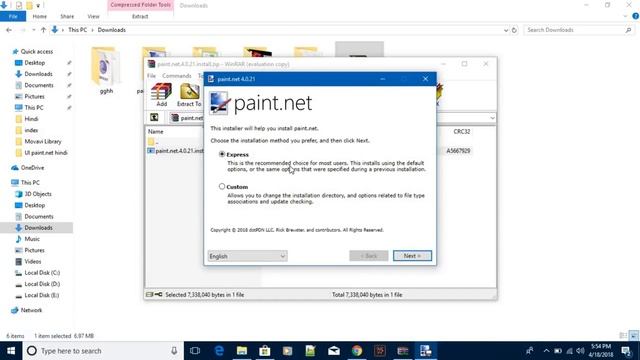Screen dimensions: 640x360
Task: Select Hindi folder in navigation pane
Action: pyautogui.click(x=31, y=119)
